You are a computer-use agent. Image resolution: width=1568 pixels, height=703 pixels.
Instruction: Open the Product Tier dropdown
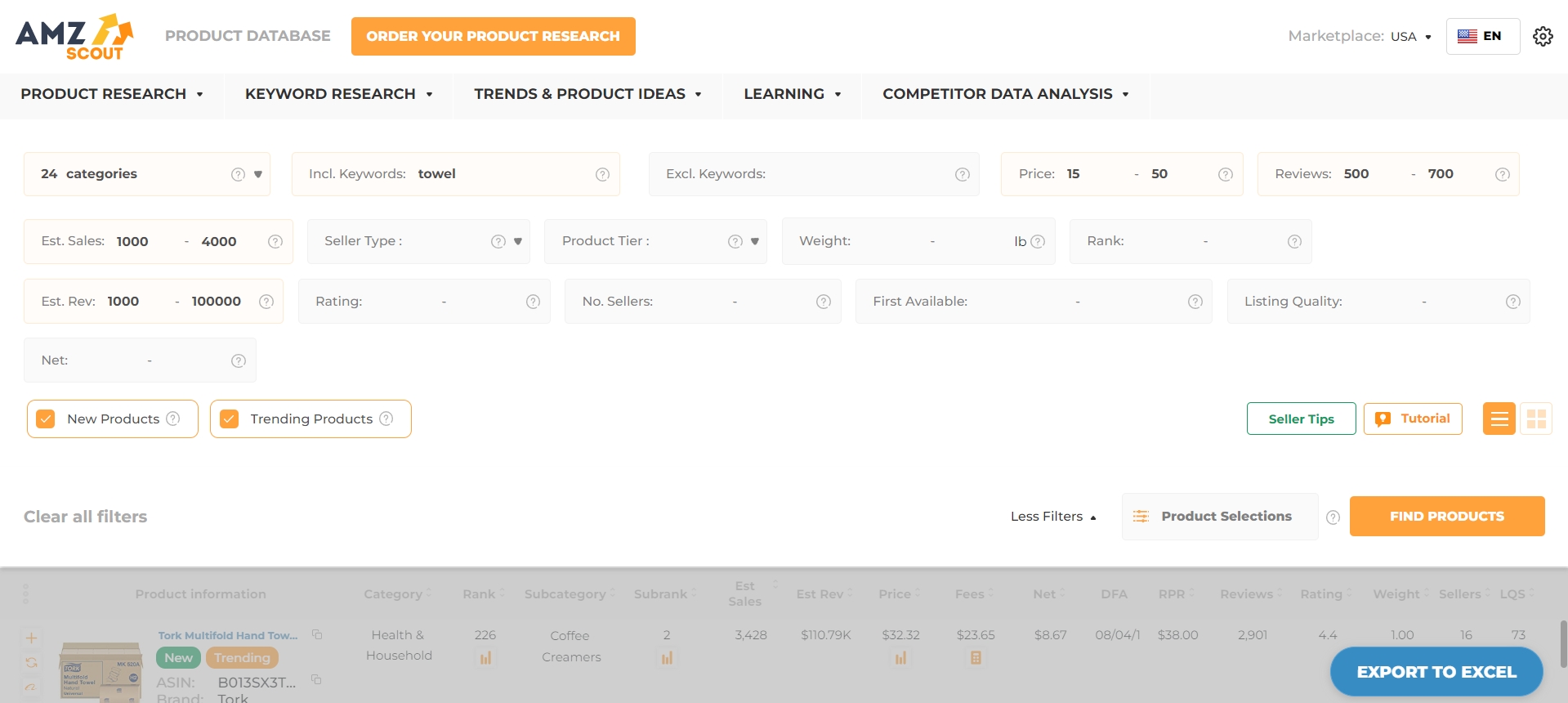coord(755,241)
